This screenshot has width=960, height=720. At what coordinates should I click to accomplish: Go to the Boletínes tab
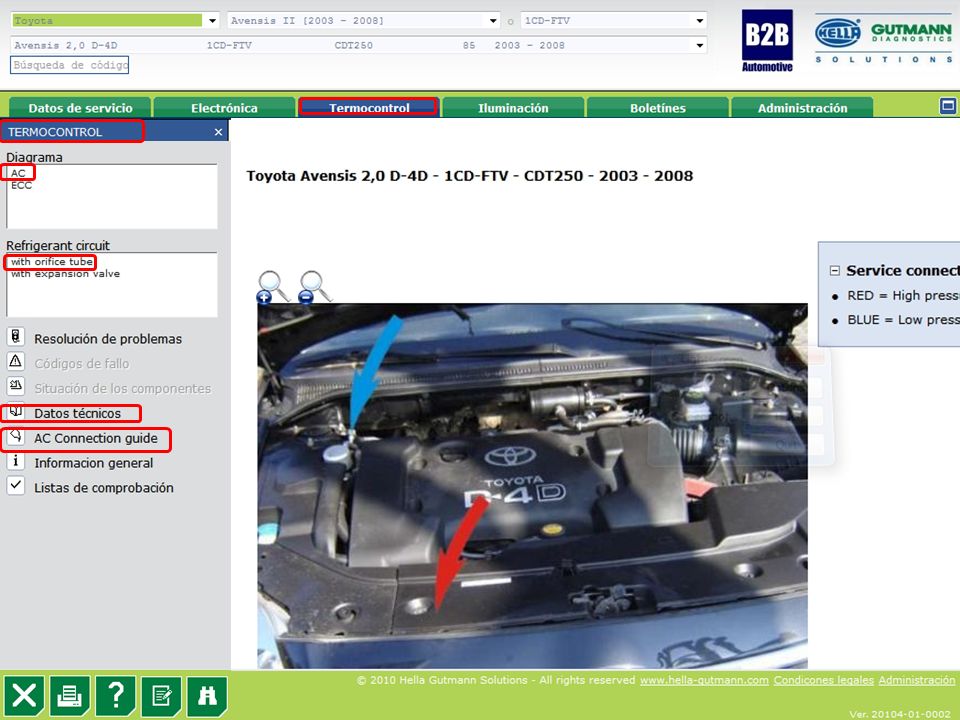(x=658, y=108)
